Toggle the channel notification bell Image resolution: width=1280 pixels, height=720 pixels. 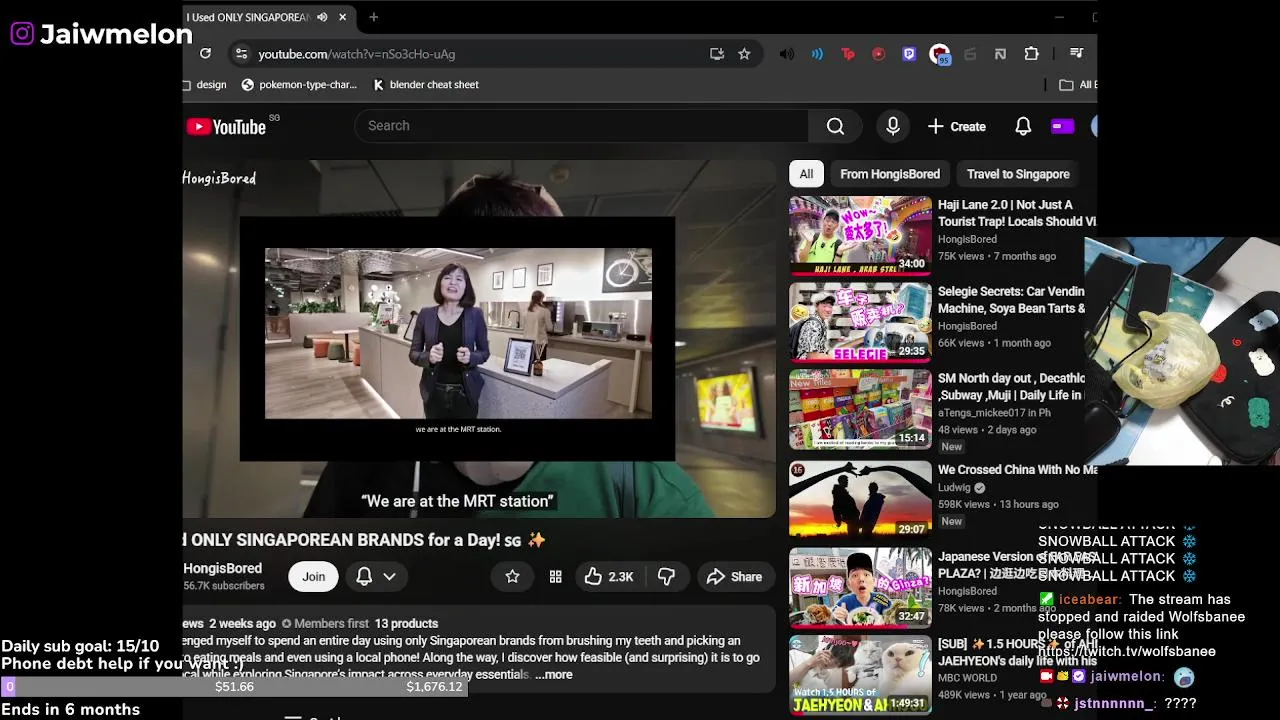[x=364, y=576]
